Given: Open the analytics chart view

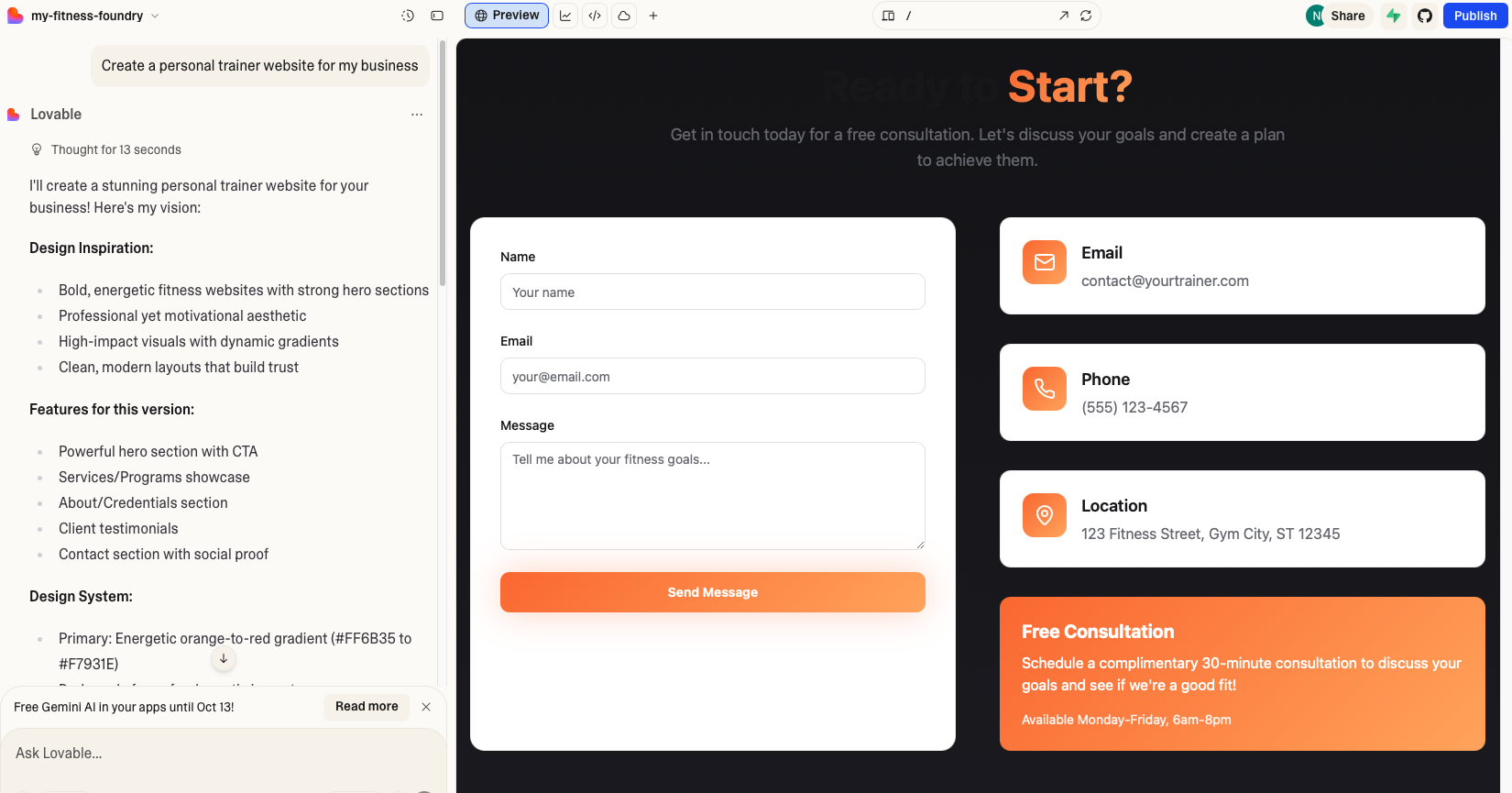Looking at the screenshot, I should [565, 16].
